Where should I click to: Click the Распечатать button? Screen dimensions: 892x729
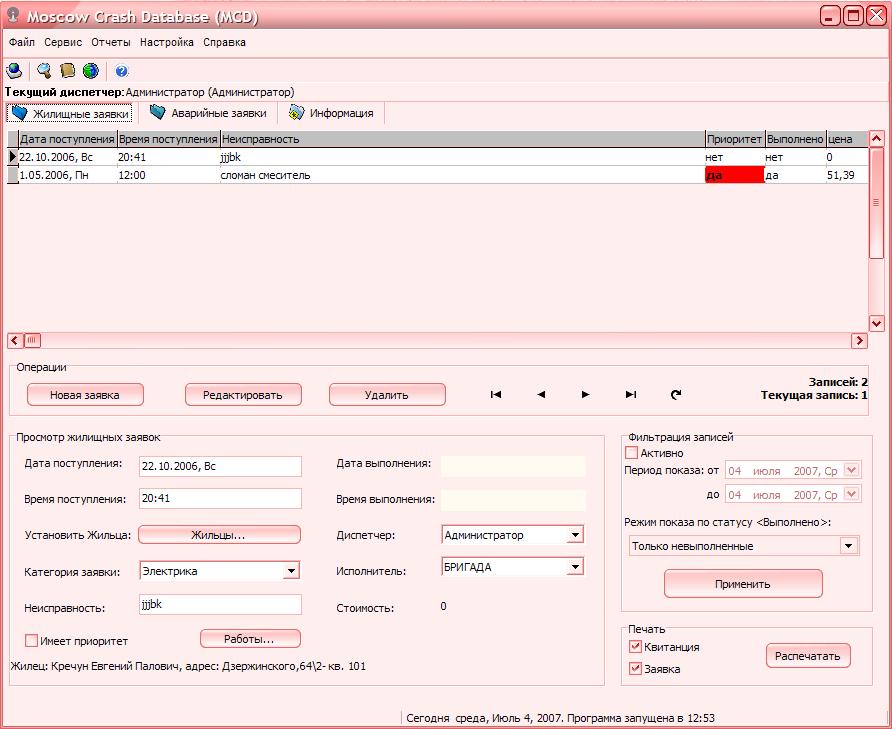808,656
